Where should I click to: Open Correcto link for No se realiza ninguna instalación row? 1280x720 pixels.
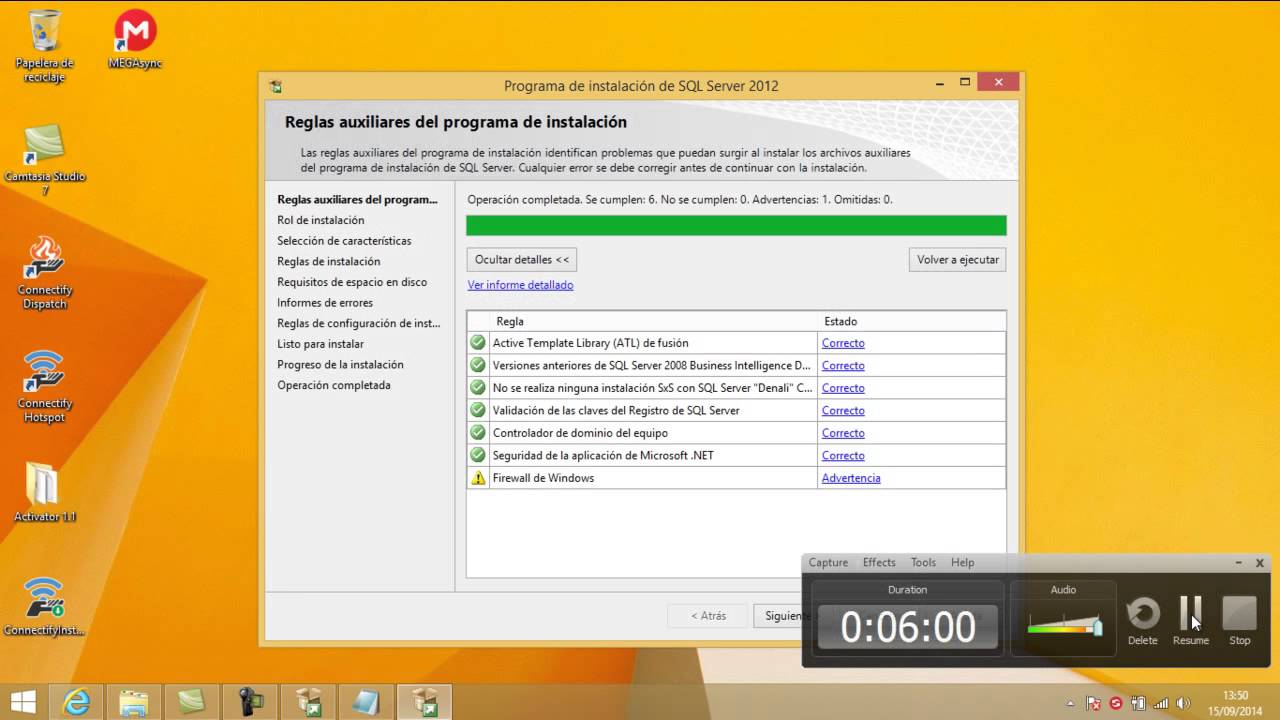click(843, 388)
